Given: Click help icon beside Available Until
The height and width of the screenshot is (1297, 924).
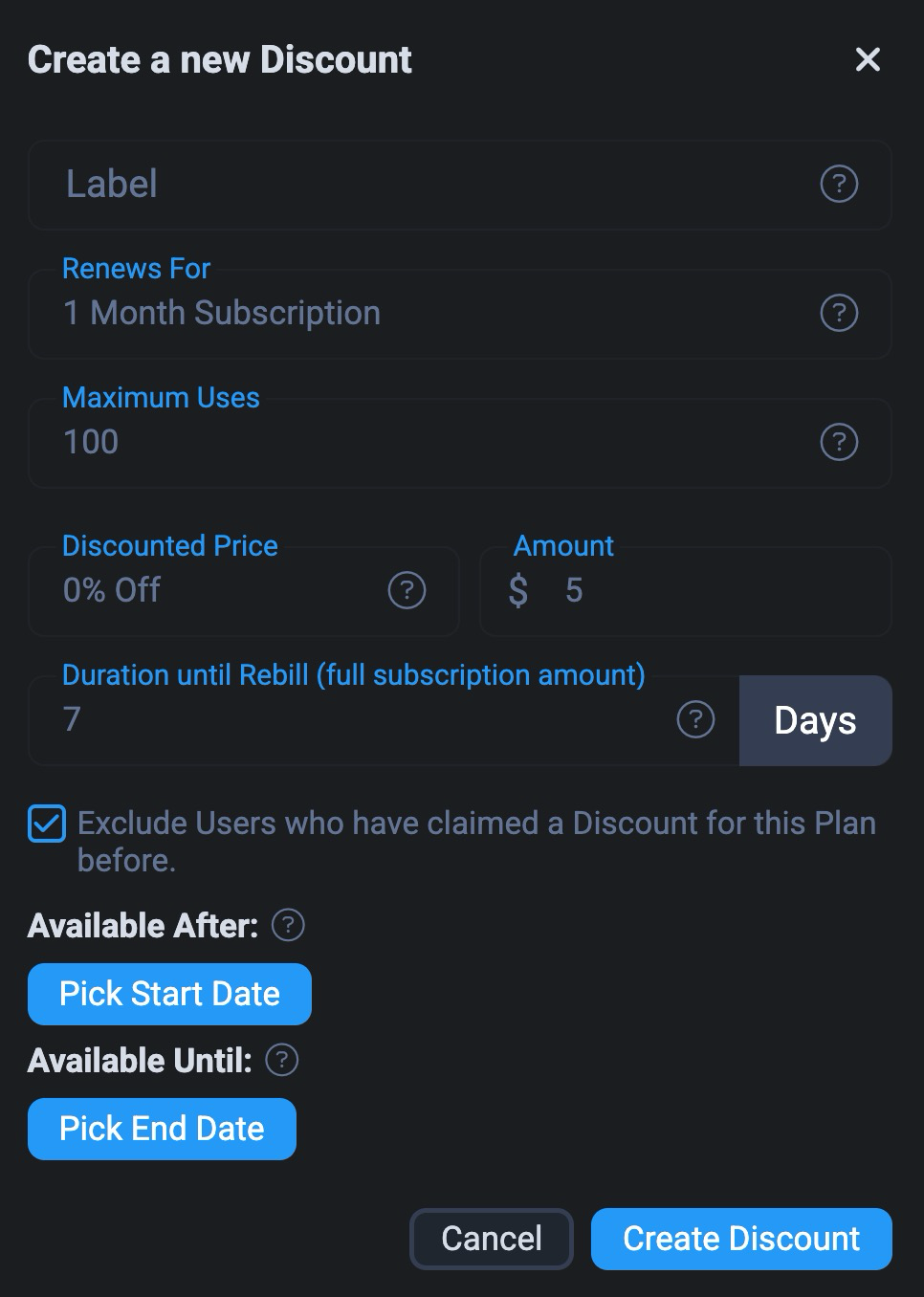Looking at the screenshot, I should [281, 1060].
